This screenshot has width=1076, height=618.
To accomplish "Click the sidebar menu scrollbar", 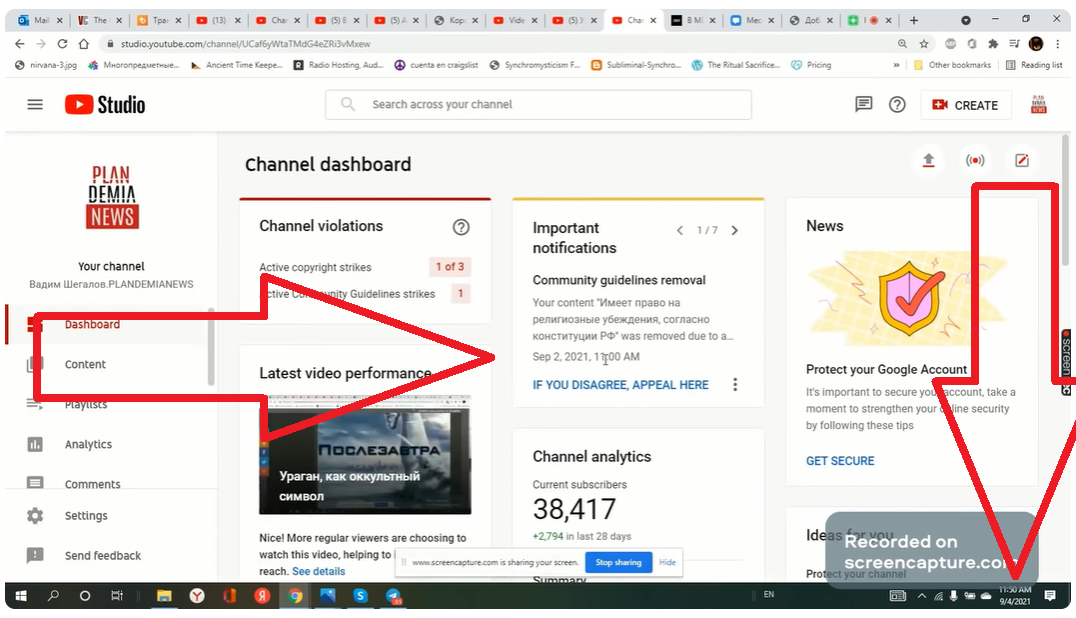I will click(211, 347).
